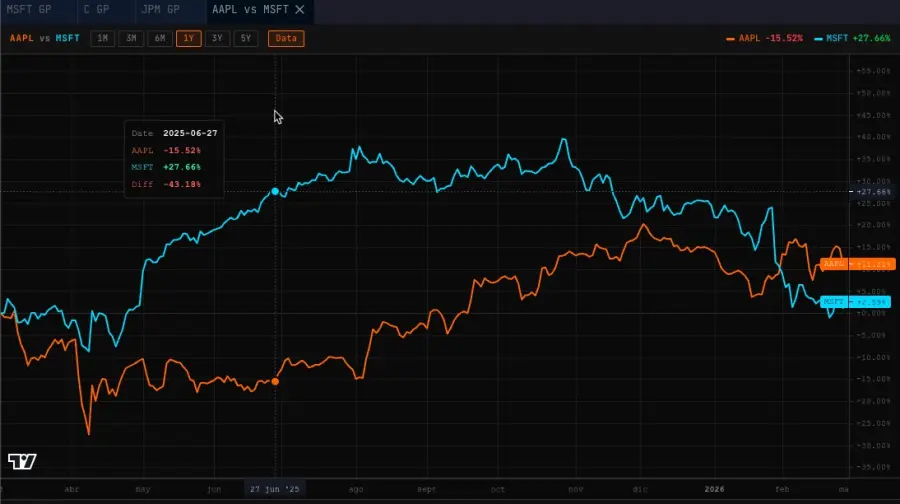Click the 27 jun '25 date axis label
Image resolution: width=900 pixels, height=504 pixels.
click(275, 489)
